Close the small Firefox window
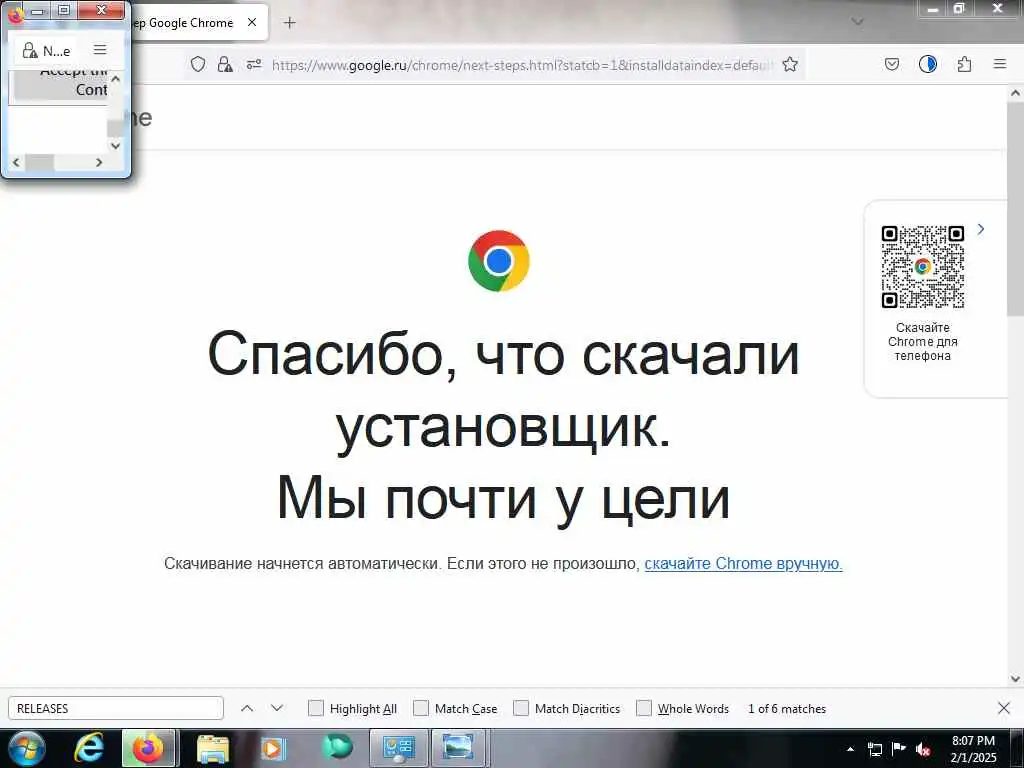Viewport: 1024px width, 768px height. (101, 10)
